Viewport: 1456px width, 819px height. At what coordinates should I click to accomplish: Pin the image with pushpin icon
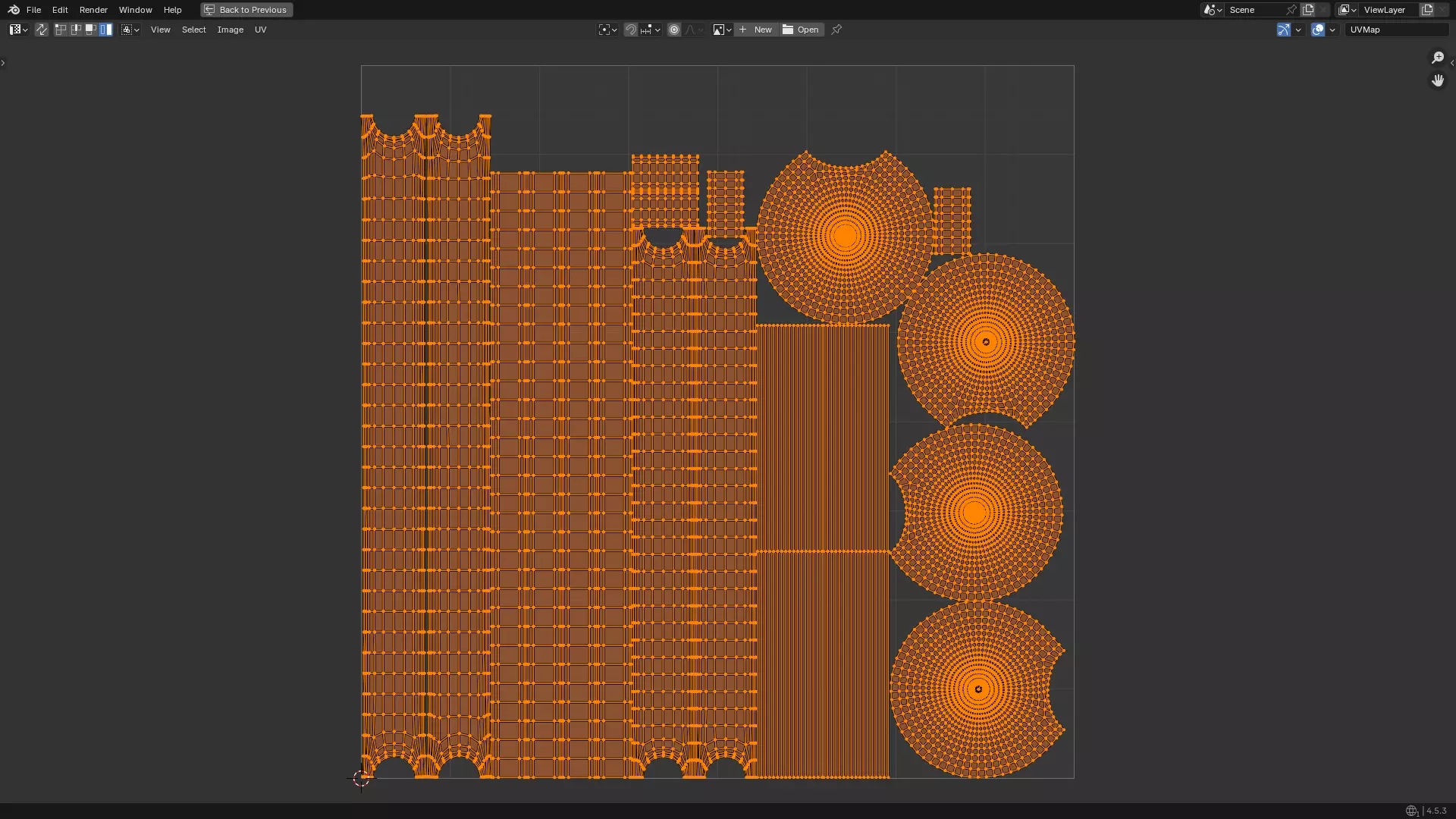836,30
